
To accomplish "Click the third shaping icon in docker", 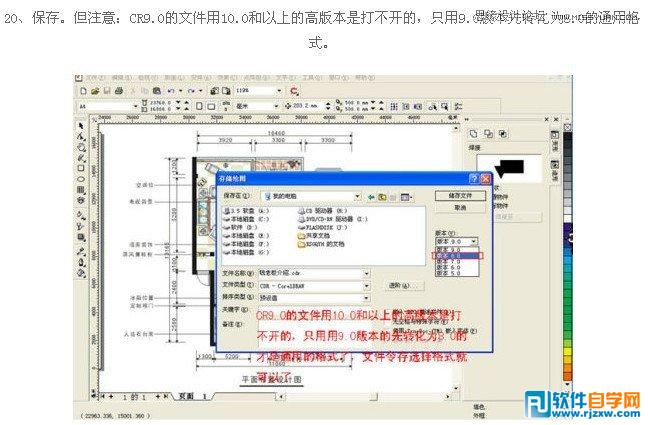I will coord(503,134).
